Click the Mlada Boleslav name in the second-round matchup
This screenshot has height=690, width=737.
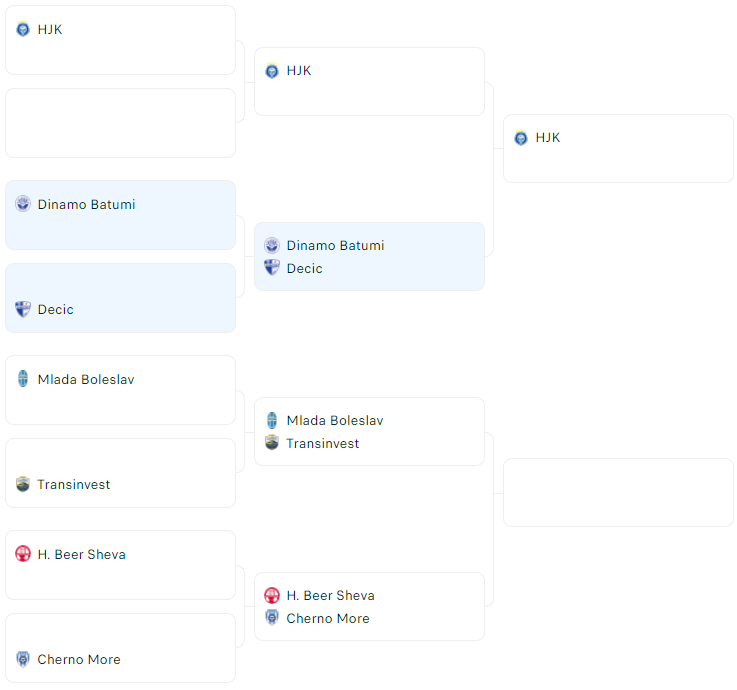(335, 420)
